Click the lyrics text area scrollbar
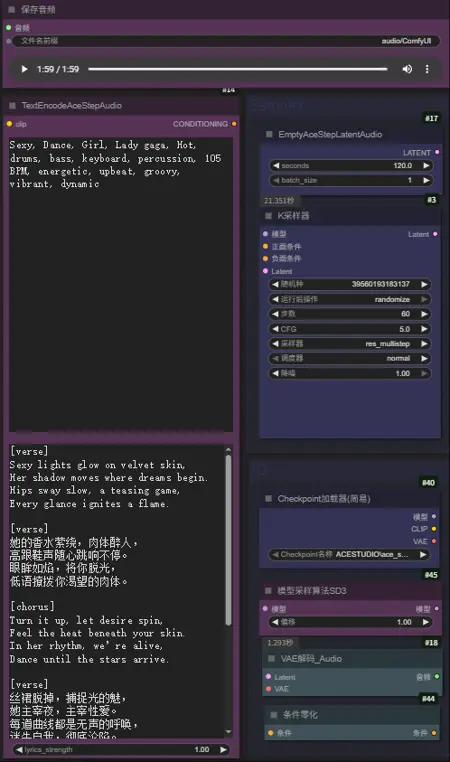Screen dimensions: 450x762 pos(228,539)
